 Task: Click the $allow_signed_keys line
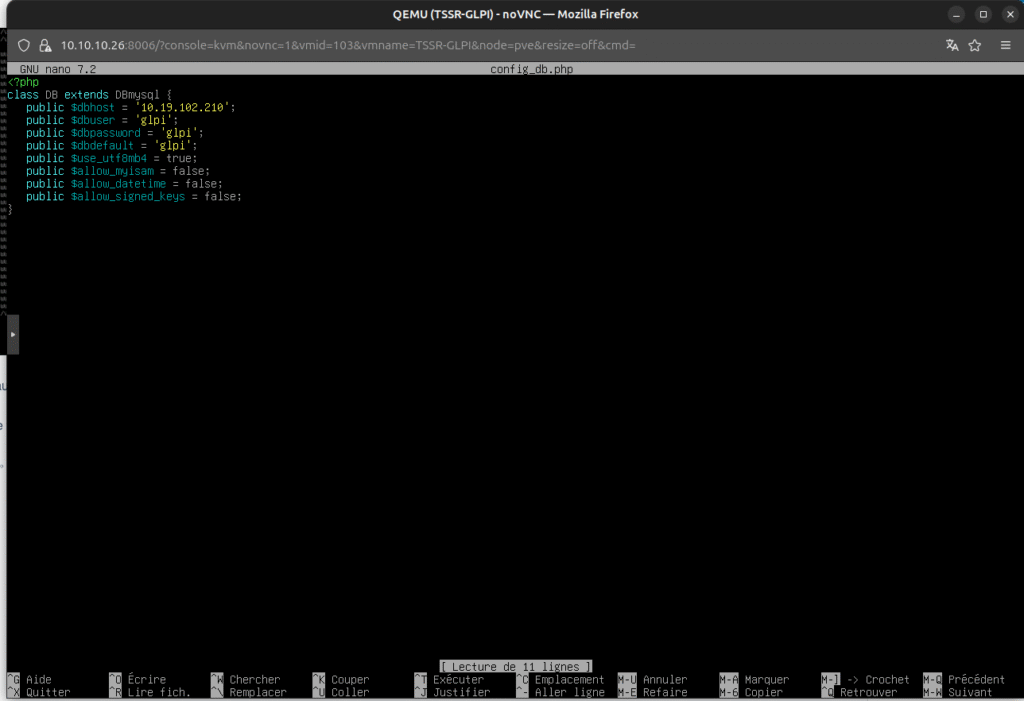point(134,197)
